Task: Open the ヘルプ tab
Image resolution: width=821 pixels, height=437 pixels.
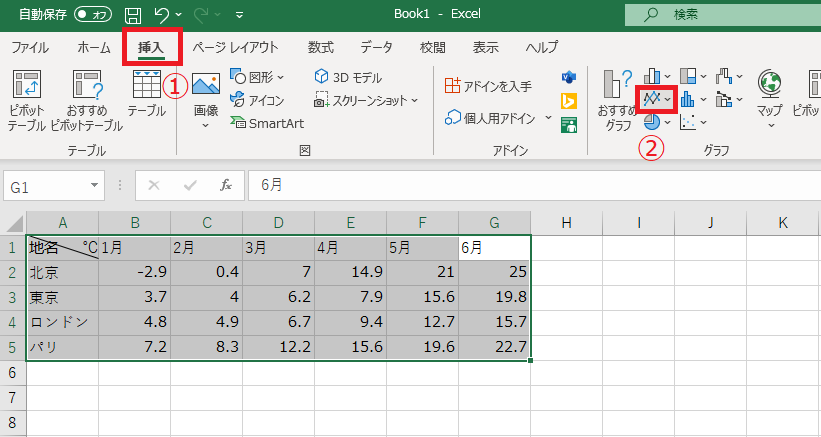Action: tap(542, 47)
